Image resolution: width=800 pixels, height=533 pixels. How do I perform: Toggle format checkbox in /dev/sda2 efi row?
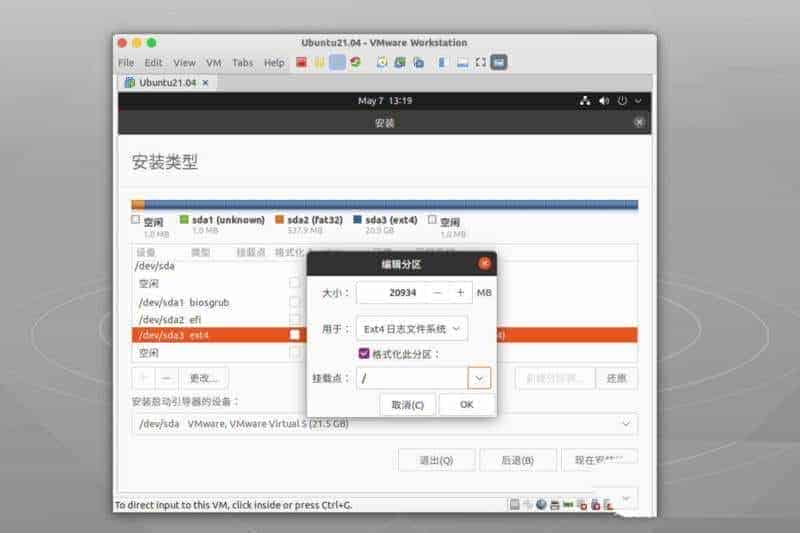tap(294, 319)
